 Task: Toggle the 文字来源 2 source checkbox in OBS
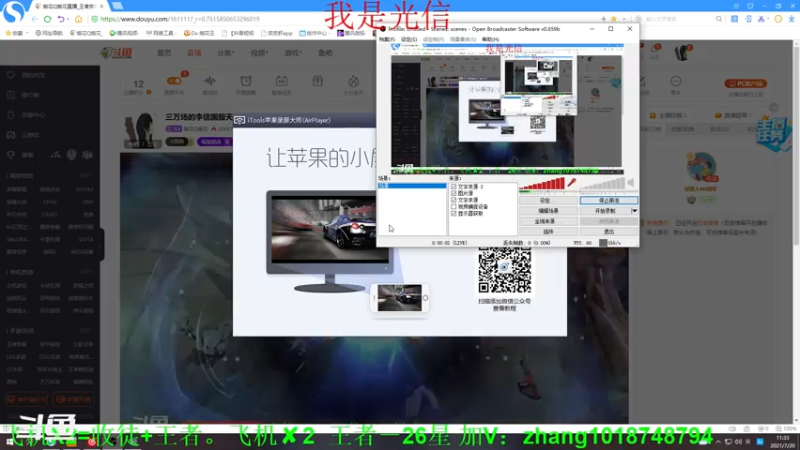tap(454, 187)
